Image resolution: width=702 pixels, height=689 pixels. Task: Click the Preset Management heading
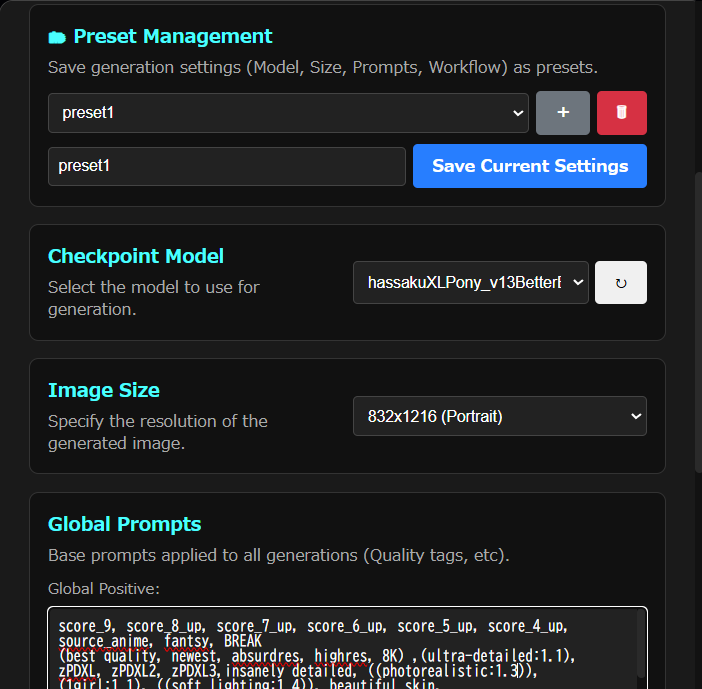click(172, 36)
